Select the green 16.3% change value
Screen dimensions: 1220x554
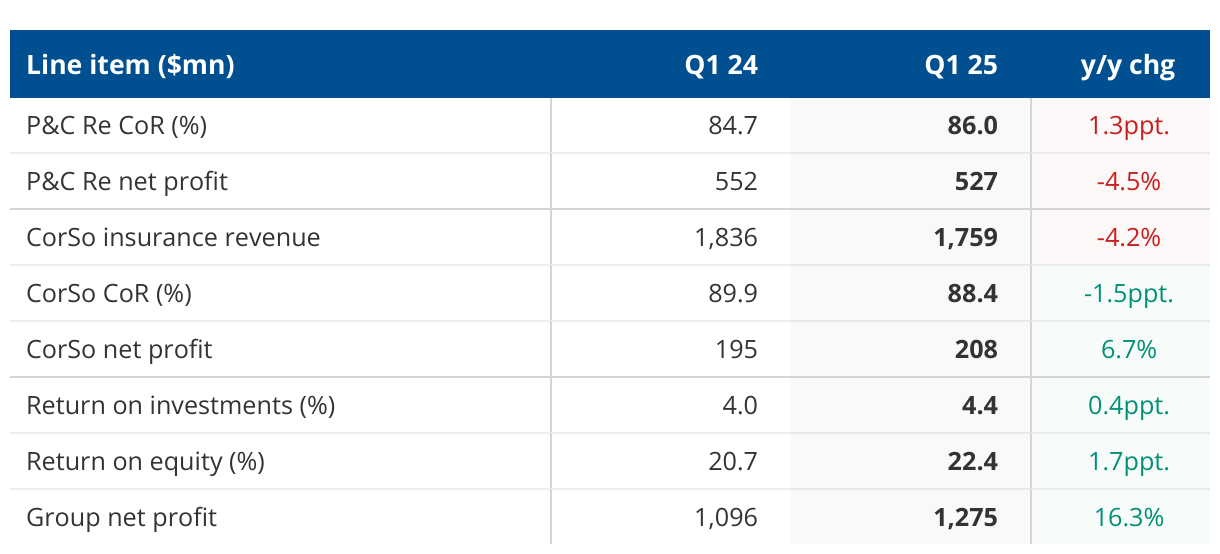[x=1129, y=518]
